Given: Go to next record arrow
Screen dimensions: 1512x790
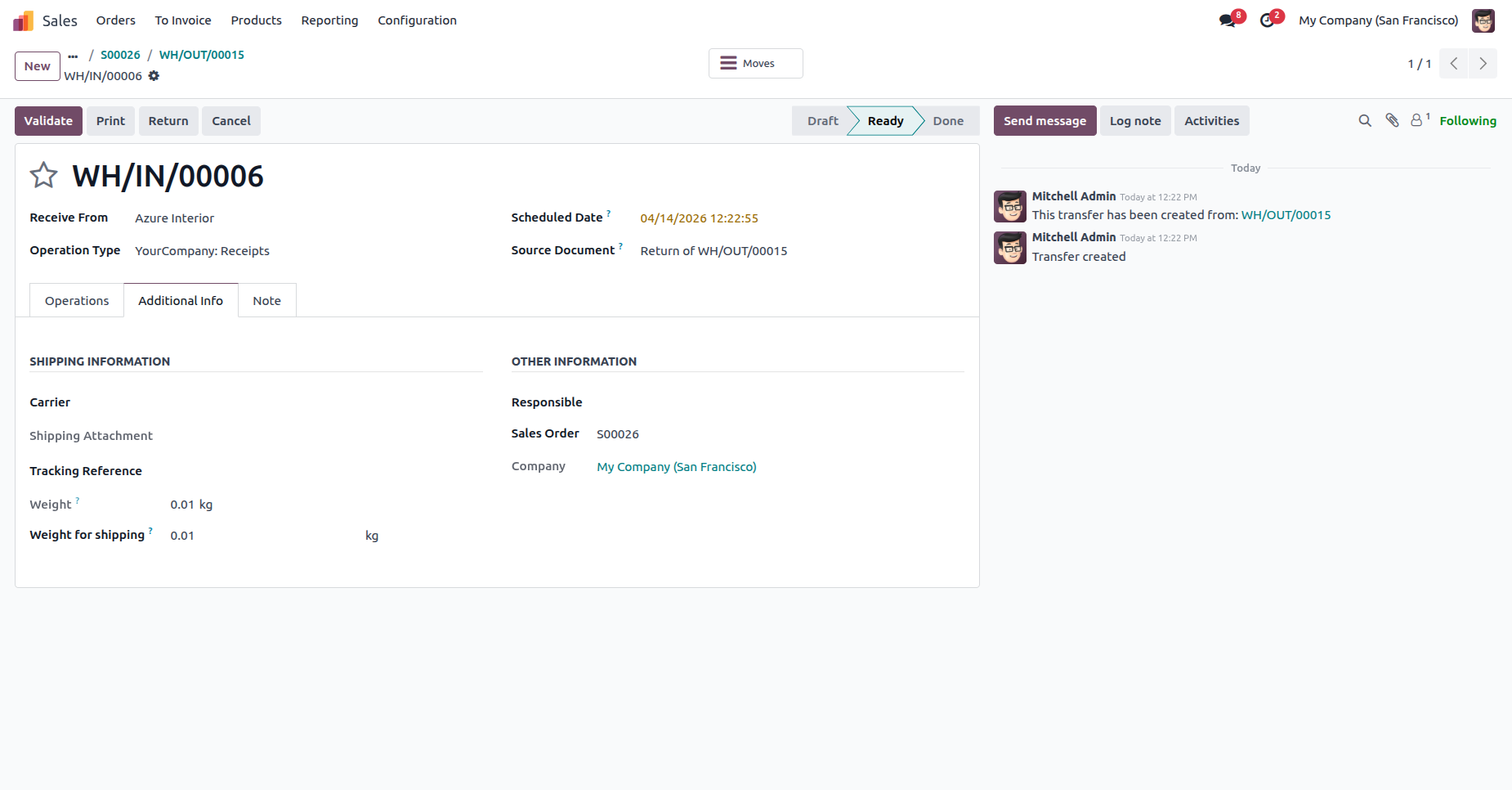Looking at the screenshot, I should [x=1483, y=64].
